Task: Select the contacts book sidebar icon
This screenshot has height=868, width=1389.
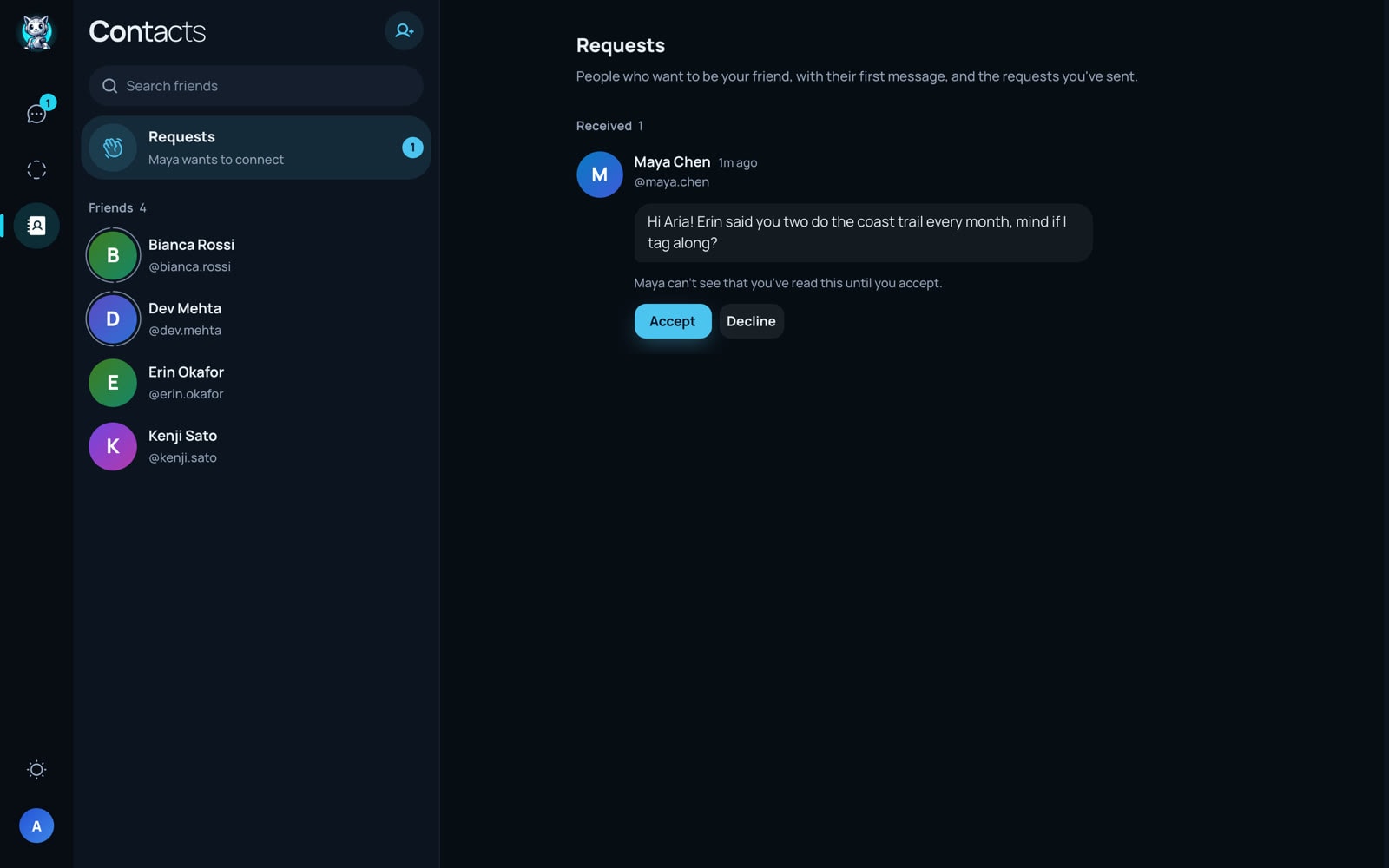Action: (x=36, y=226)
